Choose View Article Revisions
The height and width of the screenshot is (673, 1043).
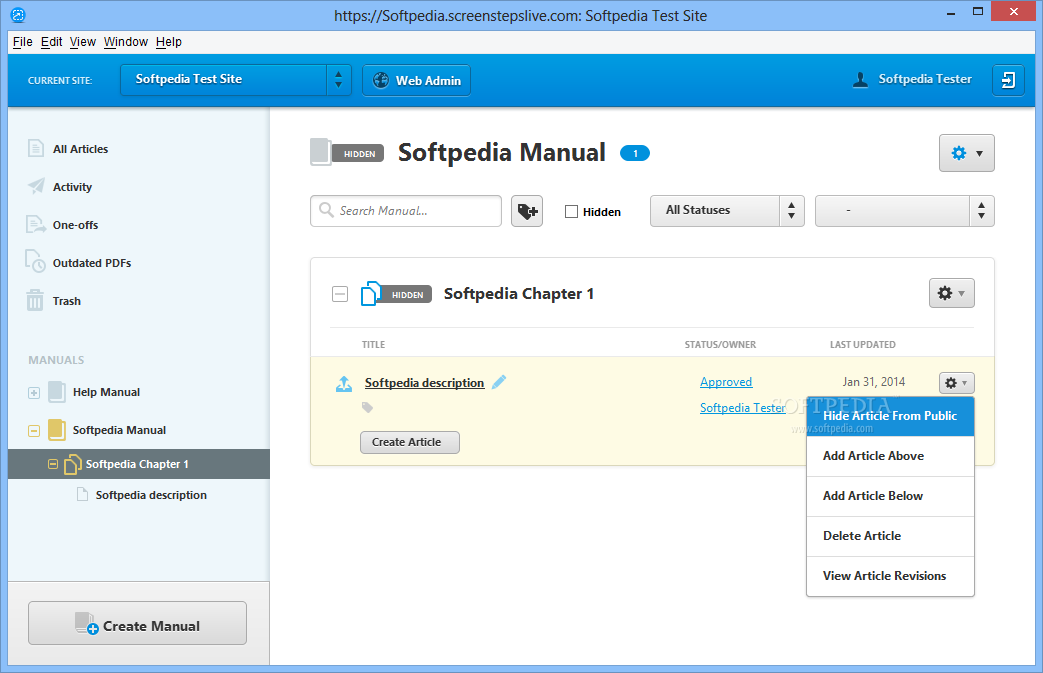pyautogui.click(x=890, y=576)
